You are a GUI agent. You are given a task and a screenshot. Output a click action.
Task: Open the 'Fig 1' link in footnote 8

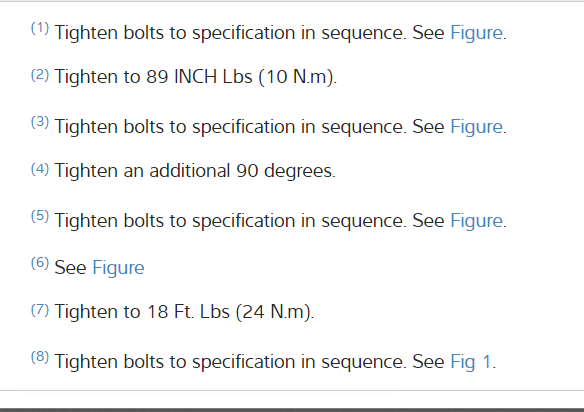coord(471,362)
